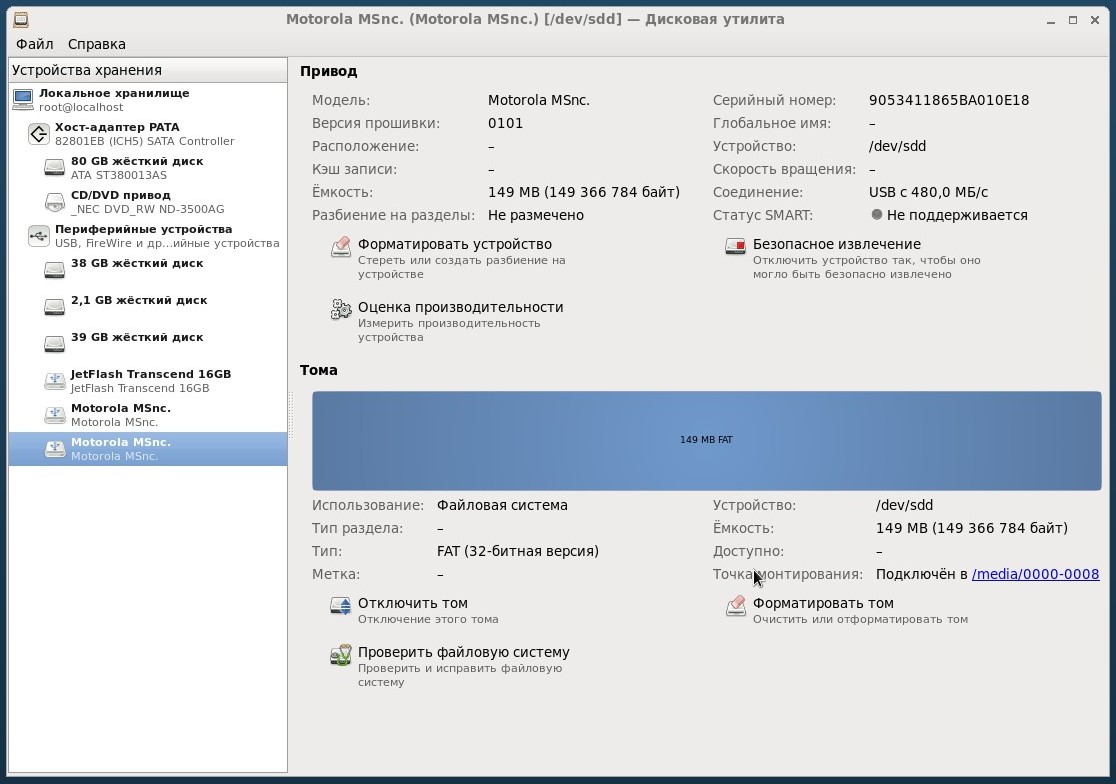This screenshot has width=1116, height=784.
Task: Click the Файловая система usage value
Action: [502, 505]
